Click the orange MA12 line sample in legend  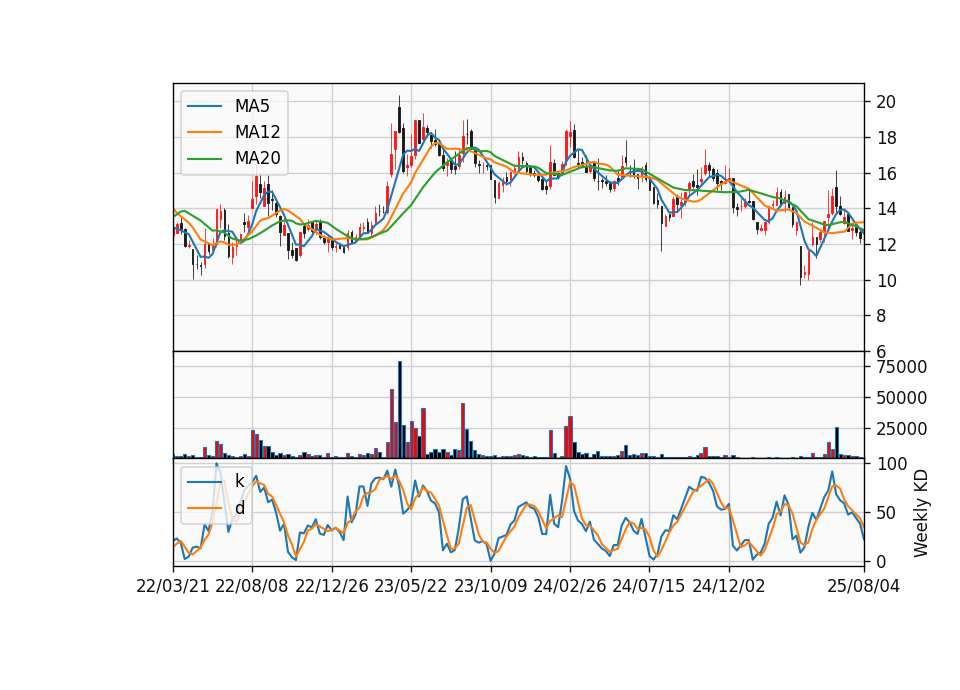(204, 132)
